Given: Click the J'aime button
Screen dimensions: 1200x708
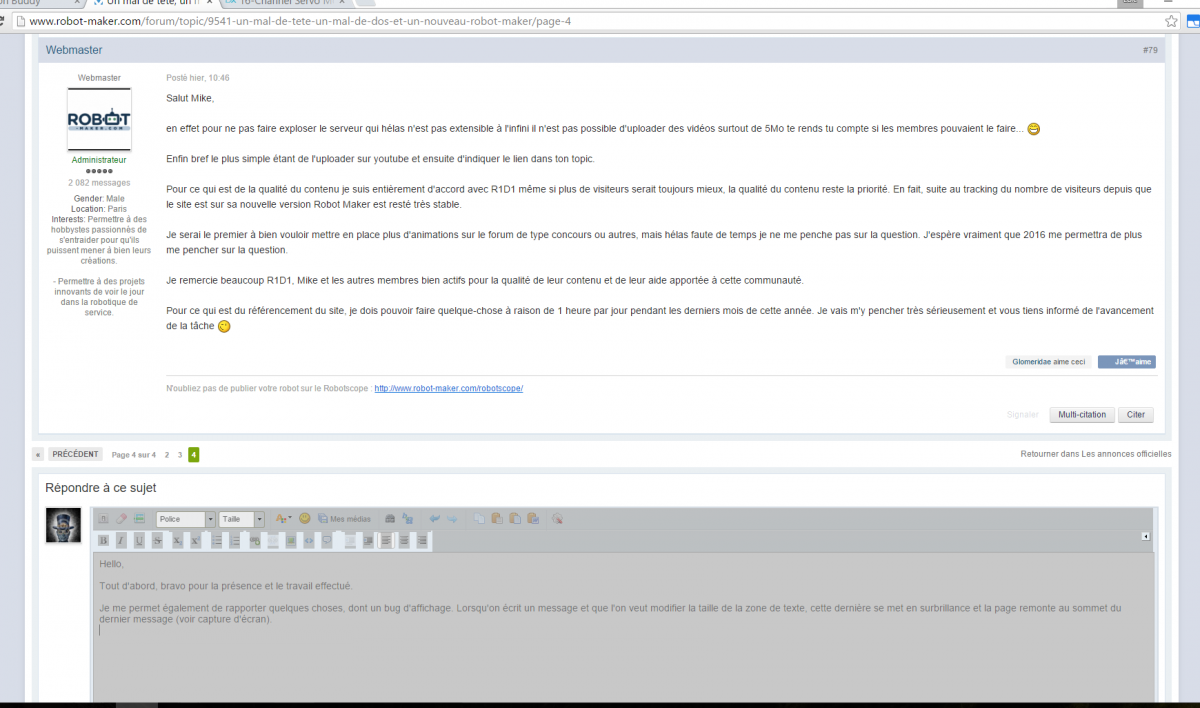Looking at the screenshot, I should pos(1126,362).
